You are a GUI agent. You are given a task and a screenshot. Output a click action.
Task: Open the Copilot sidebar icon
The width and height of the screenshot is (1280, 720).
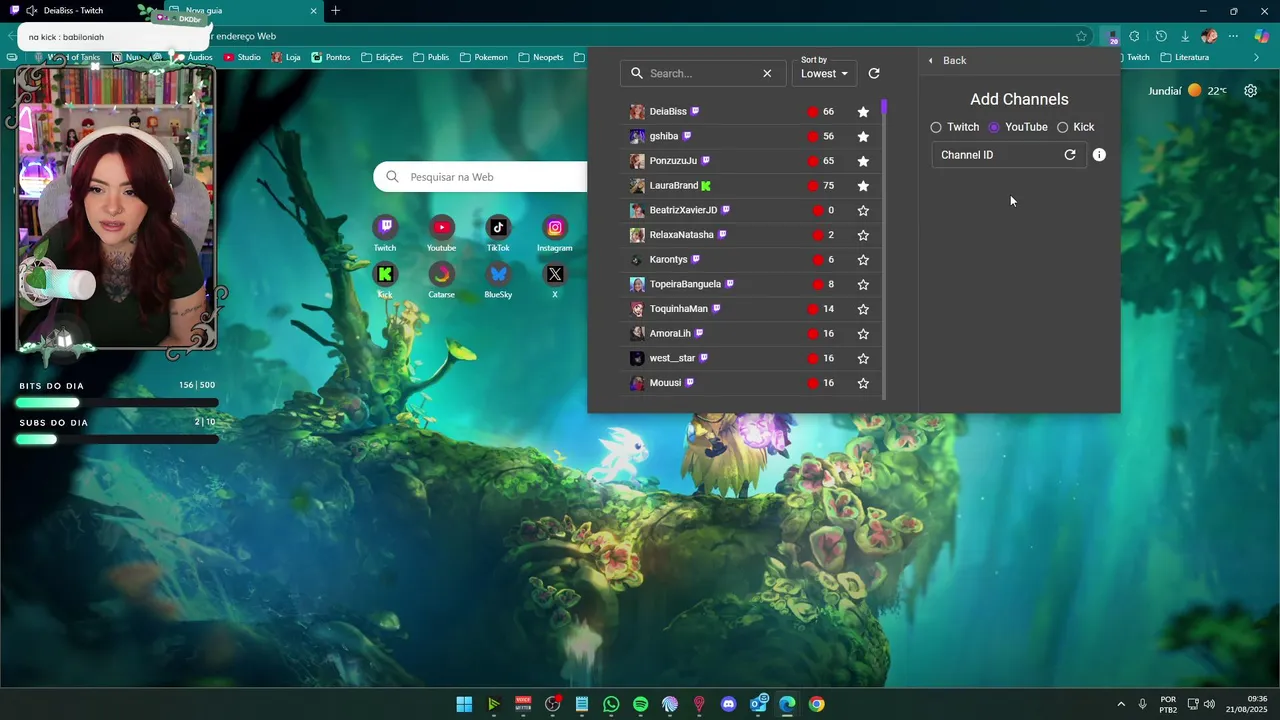click(x=1261, y=36)
